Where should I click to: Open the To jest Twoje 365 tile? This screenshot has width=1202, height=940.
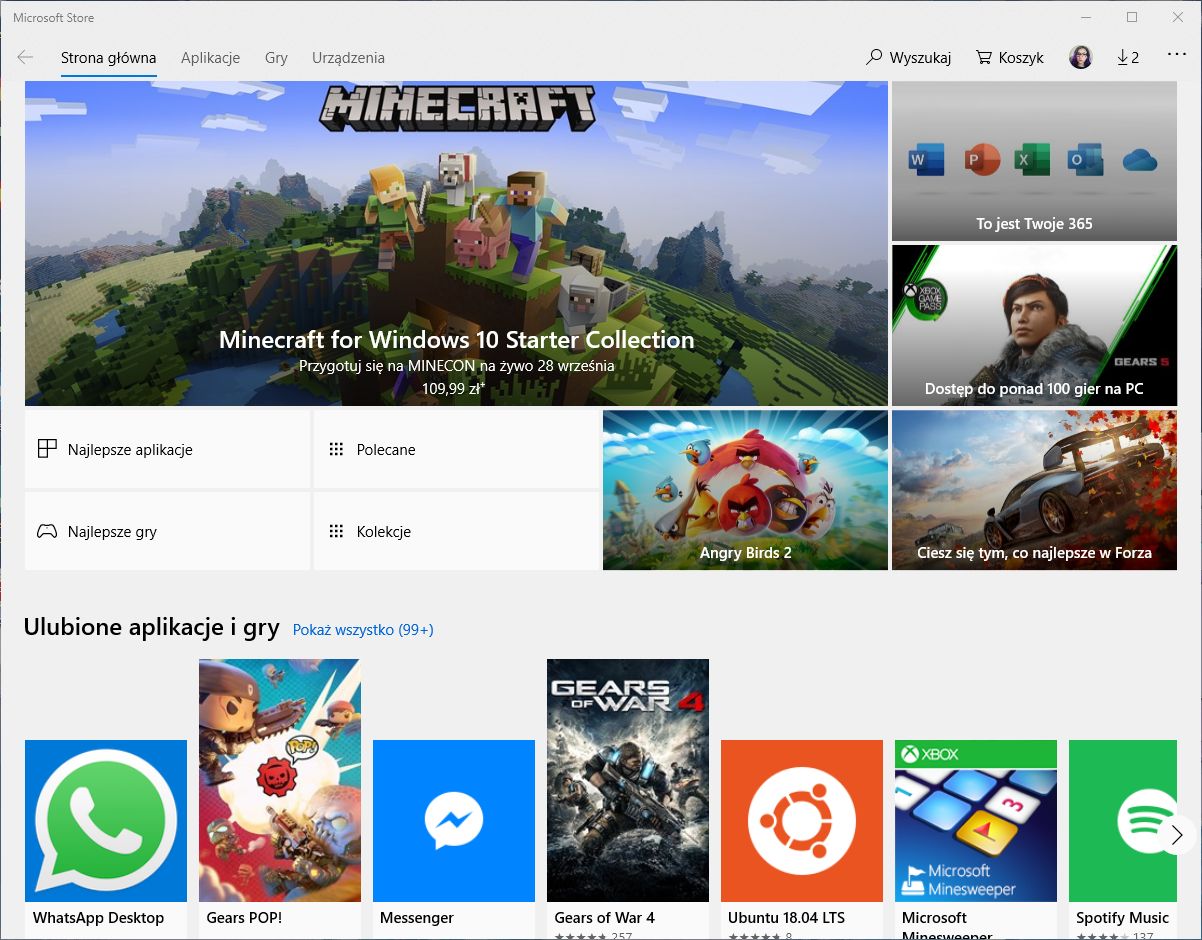click(1034, 161)
